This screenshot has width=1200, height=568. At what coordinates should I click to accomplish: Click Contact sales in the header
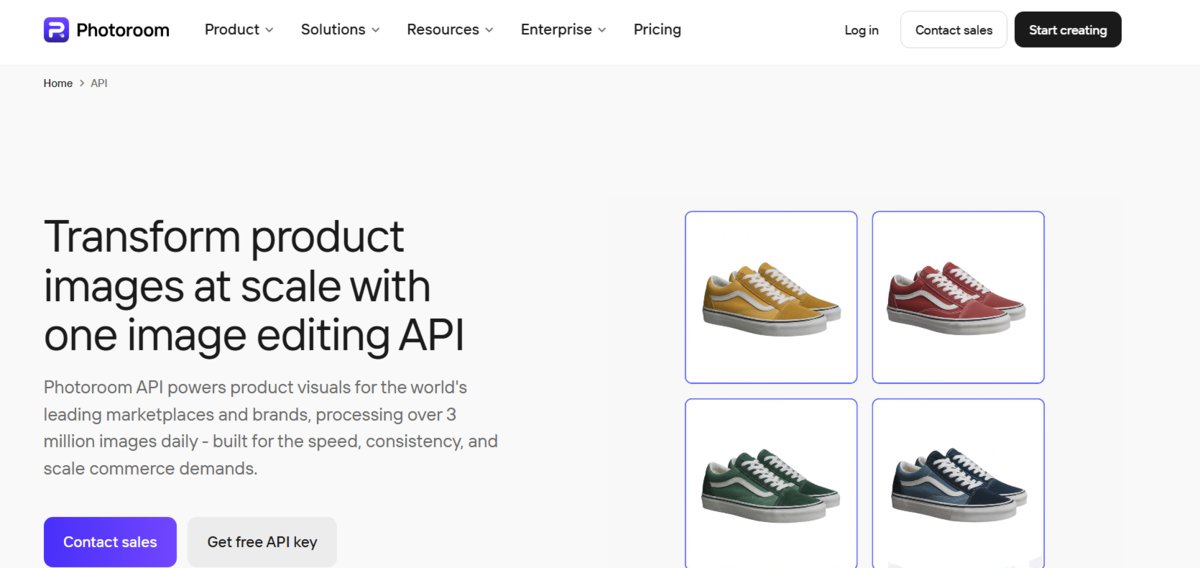tap(954, 30)
